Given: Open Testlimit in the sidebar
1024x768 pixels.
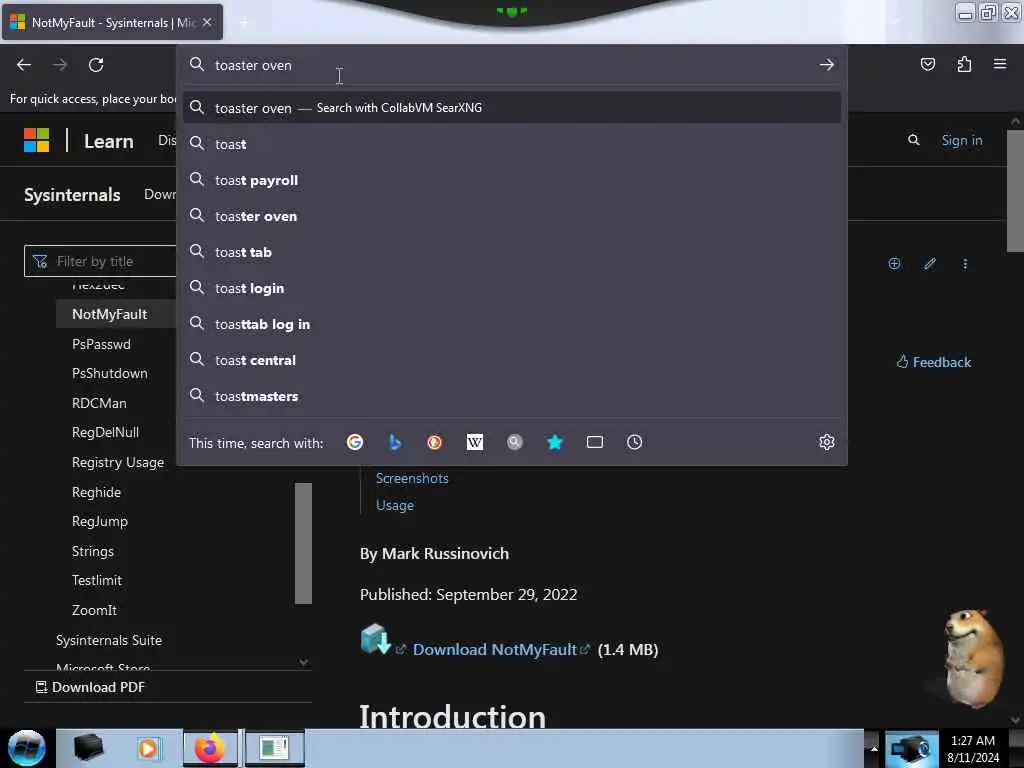Looking at the screenshot, I should [x=97, y=580].
